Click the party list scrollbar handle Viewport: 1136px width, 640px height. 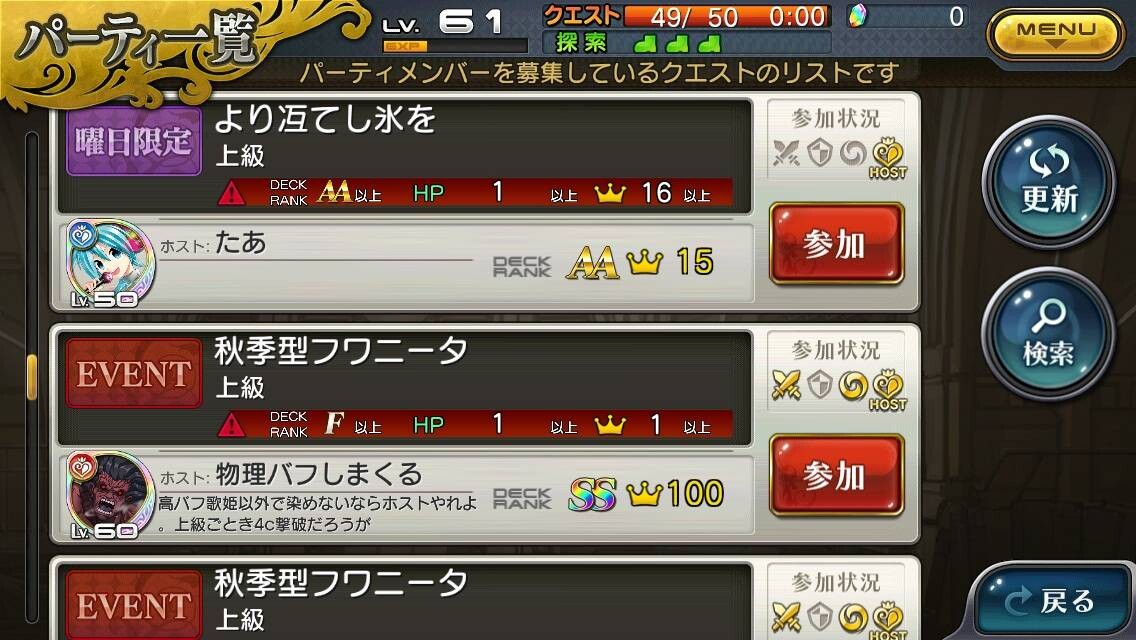pyautogui.click(x=31, y=377)
